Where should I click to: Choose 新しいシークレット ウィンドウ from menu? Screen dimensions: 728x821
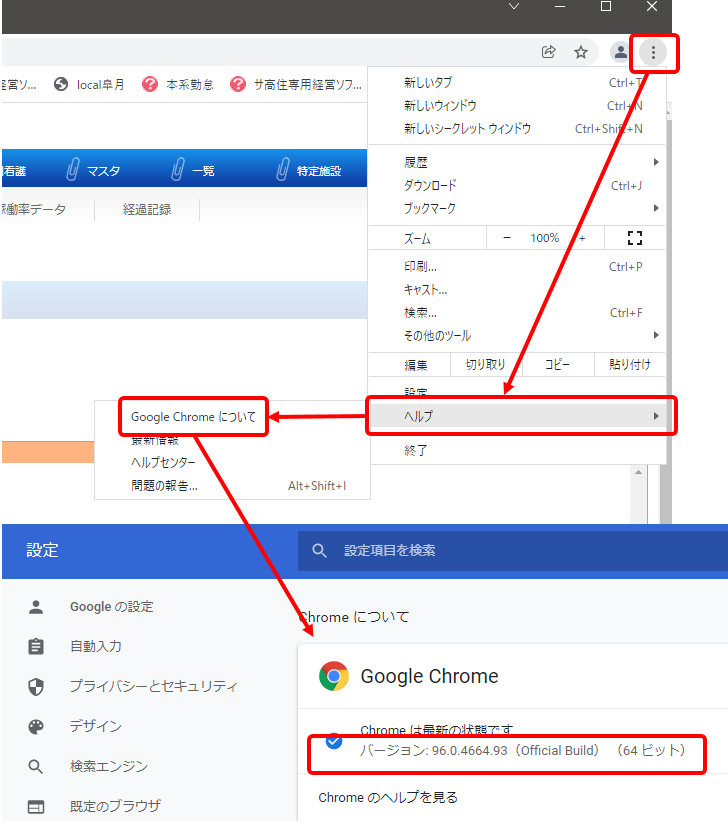pyautogui.click(x=467, y=129)
